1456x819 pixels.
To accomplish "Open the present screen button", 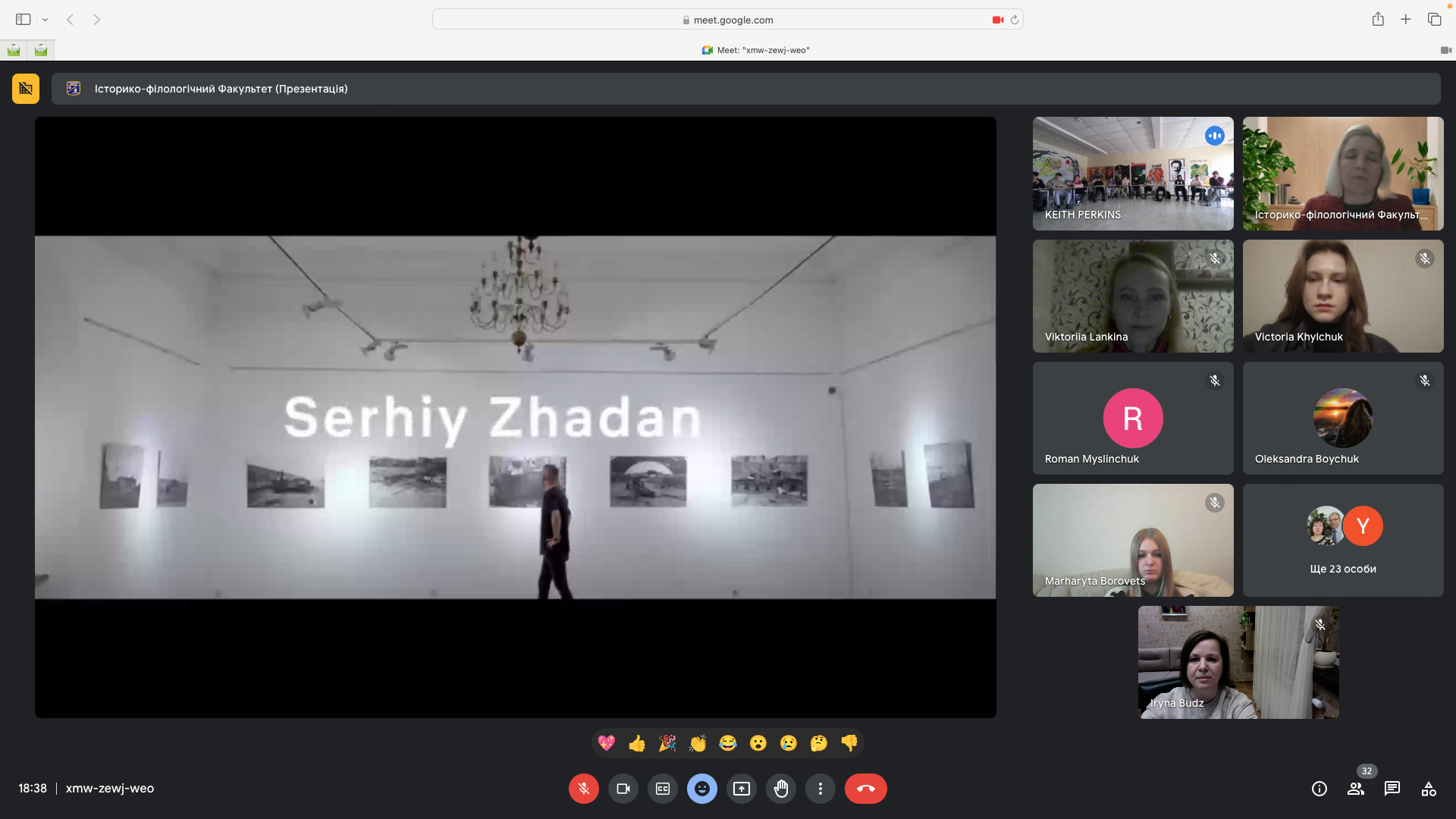I will tap(742, 789).
